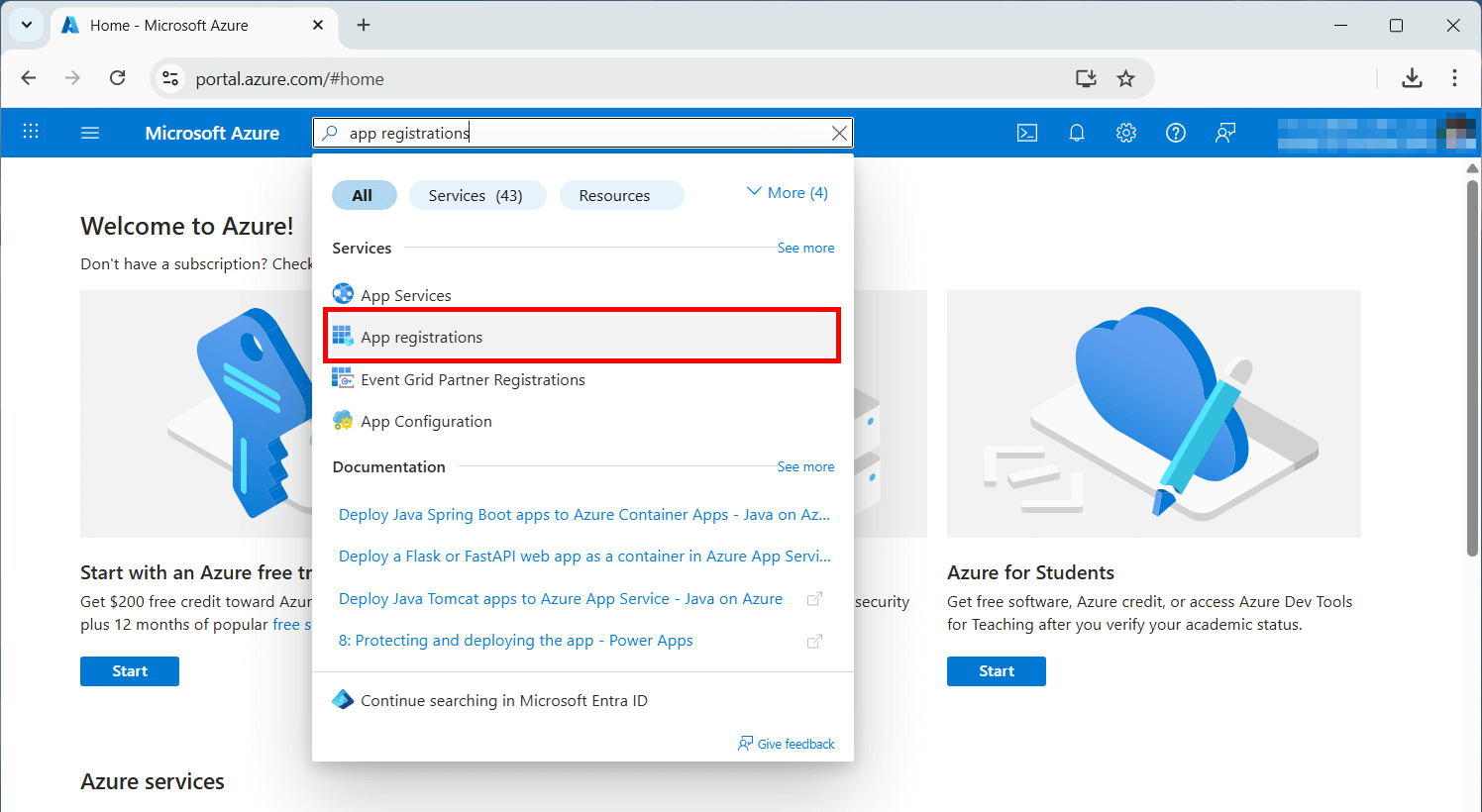Screen dimensions: 1482x812
Task: Filter search results by Resources
Action: 621,194
